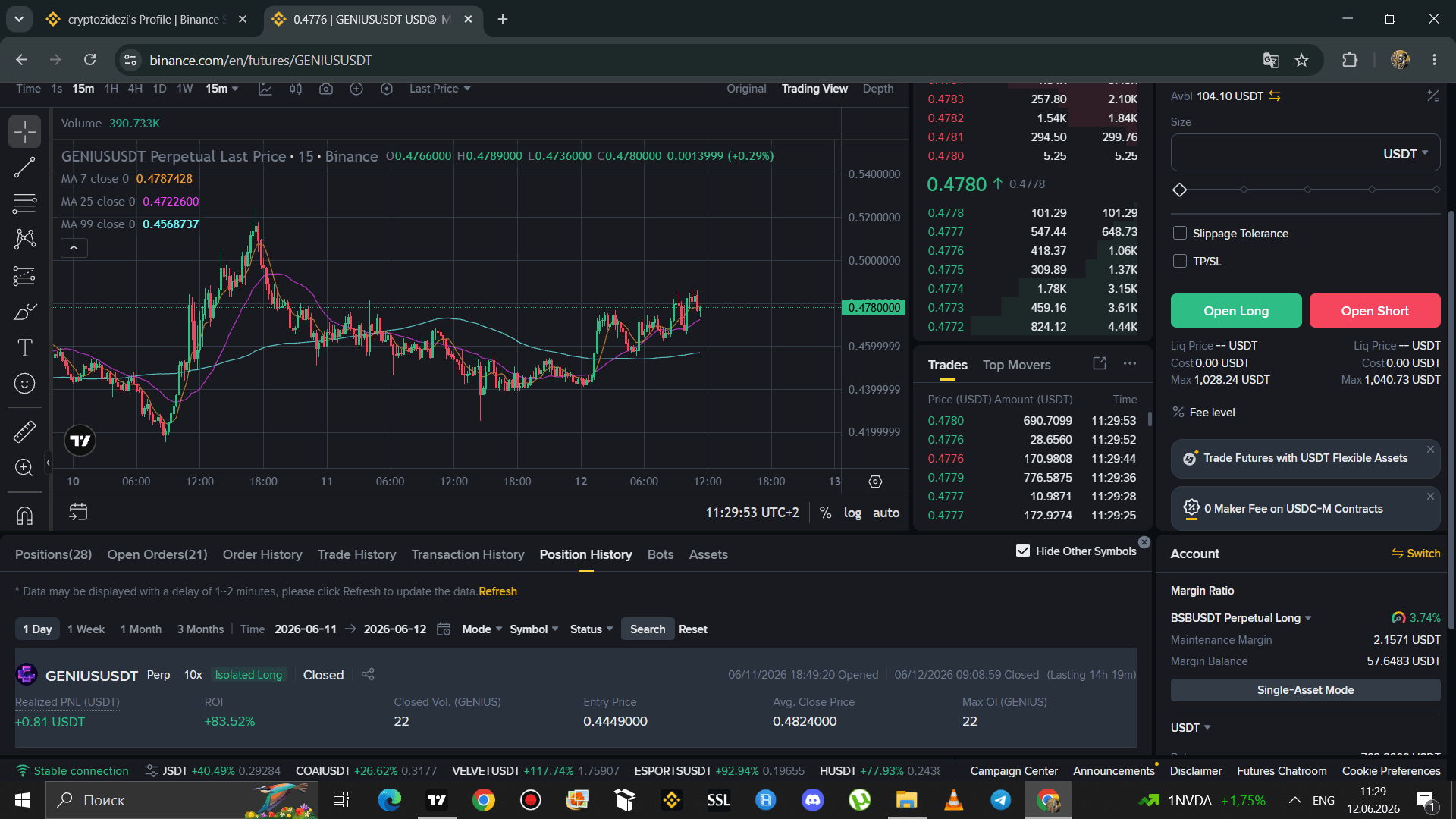Open chart axis settings gear

click(x=875, y=482)
